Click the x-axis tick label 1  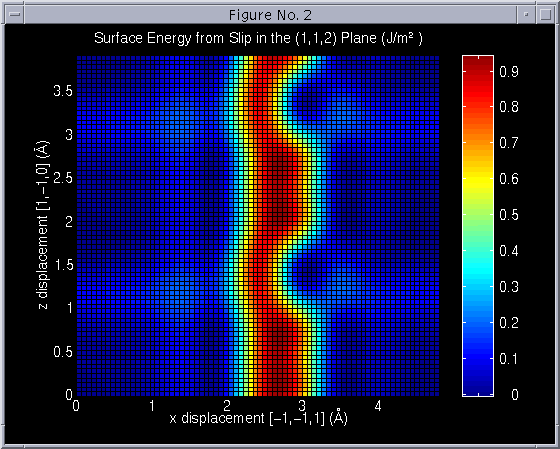tap(152, 406)
